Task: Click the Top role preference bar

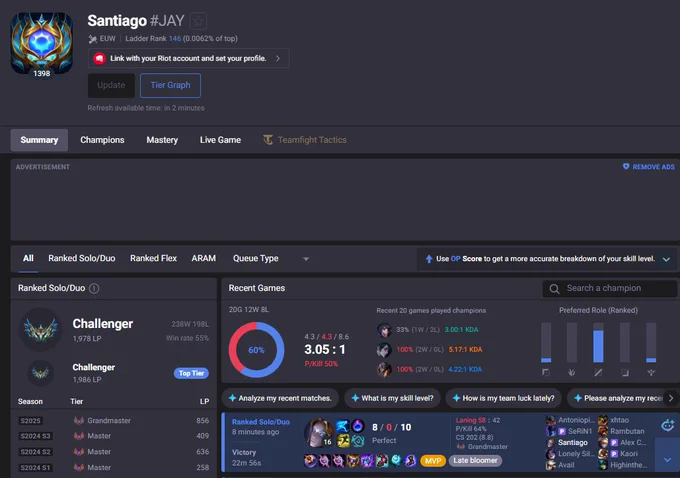Action: click(546, 343)
